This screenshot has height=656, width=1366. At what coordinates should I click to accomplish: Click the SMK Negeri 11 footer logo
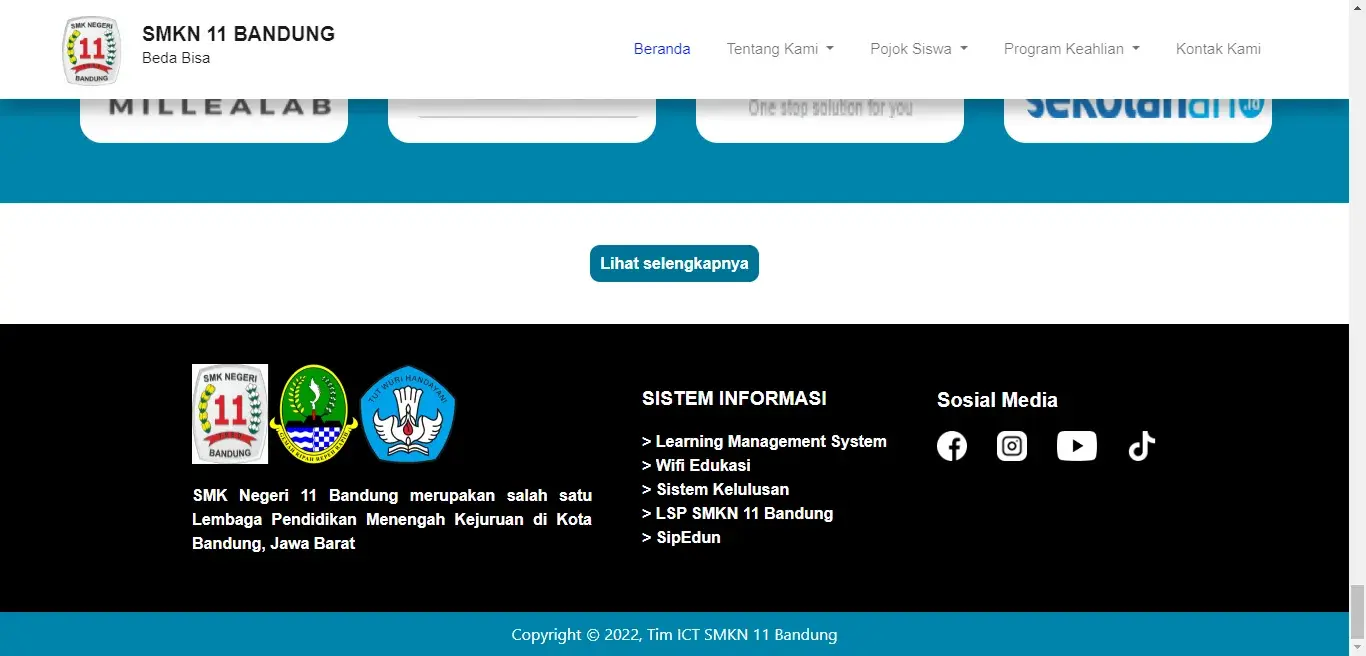coord(230,414)
